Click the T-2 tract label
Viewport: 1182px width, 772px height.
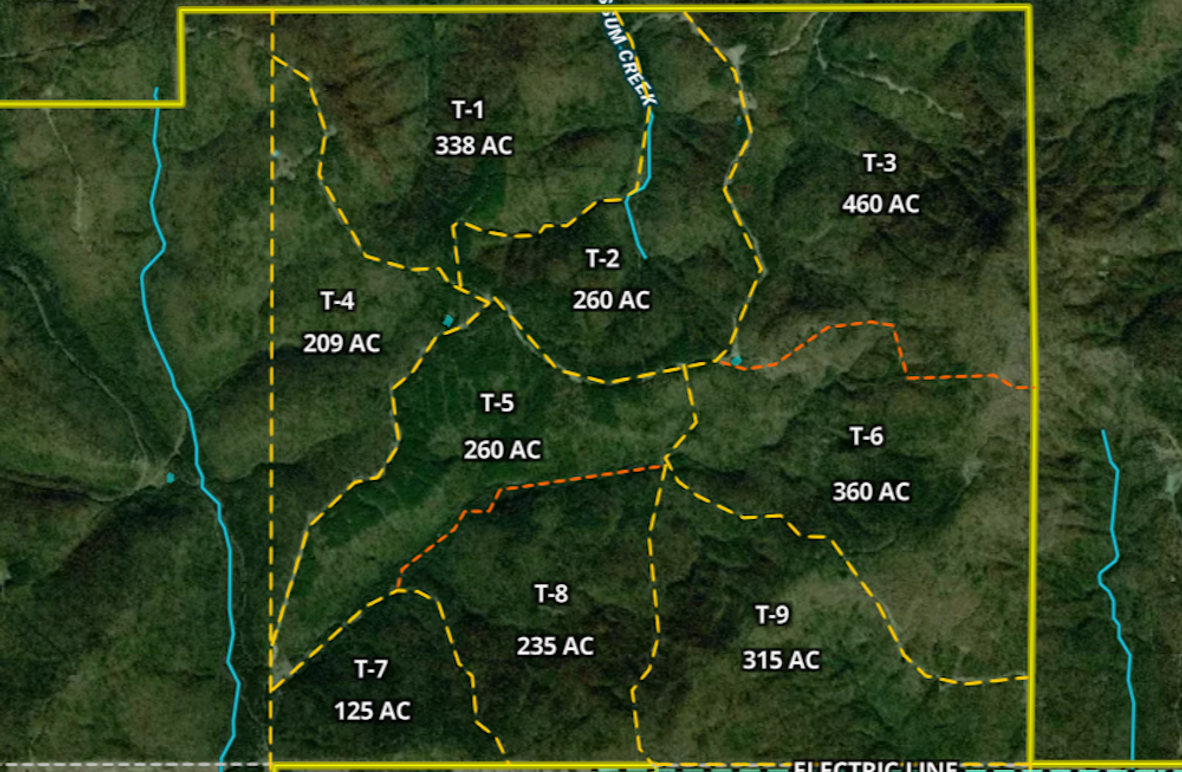click(x=602, y=260)
